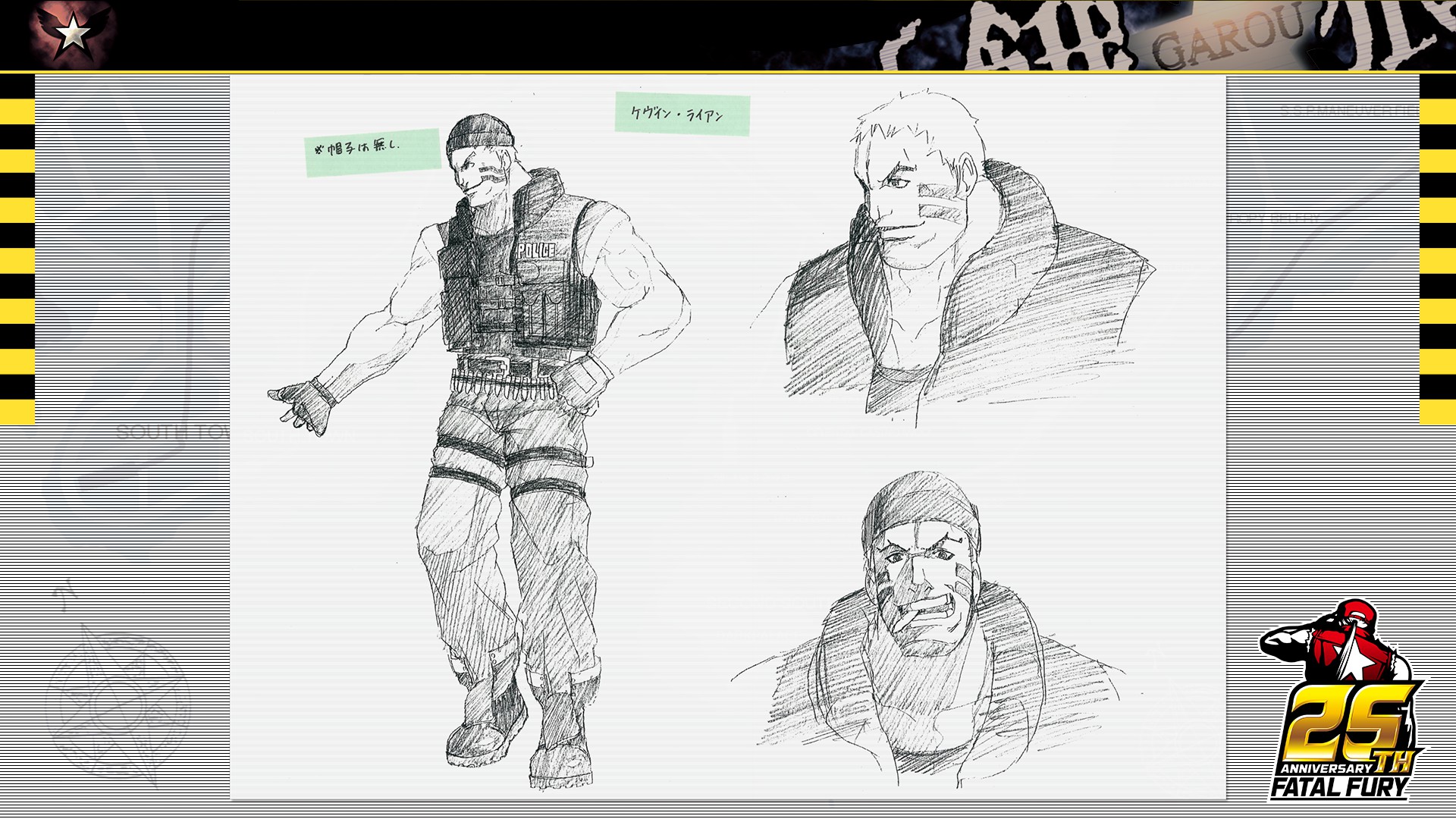Select the green note about the hat

(372, 152)
